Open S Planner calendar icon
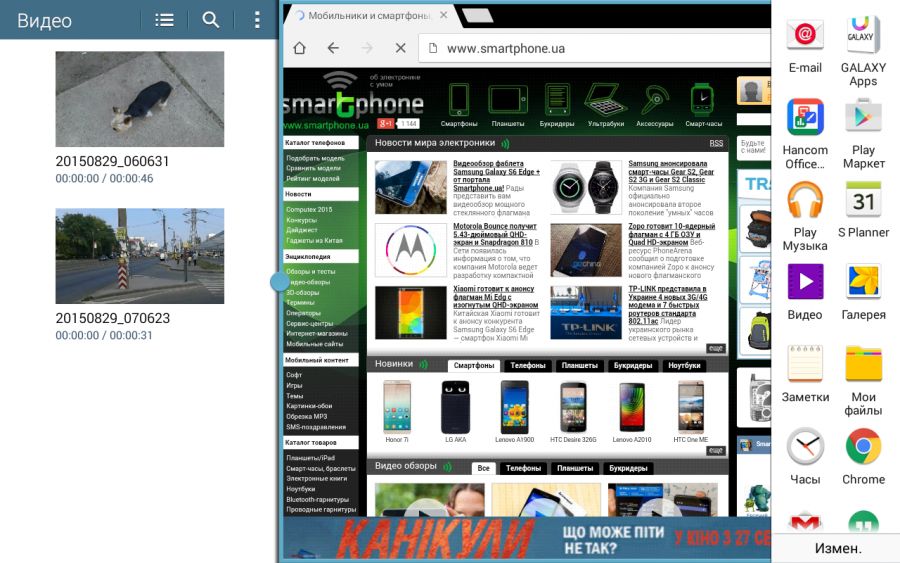 863,200
